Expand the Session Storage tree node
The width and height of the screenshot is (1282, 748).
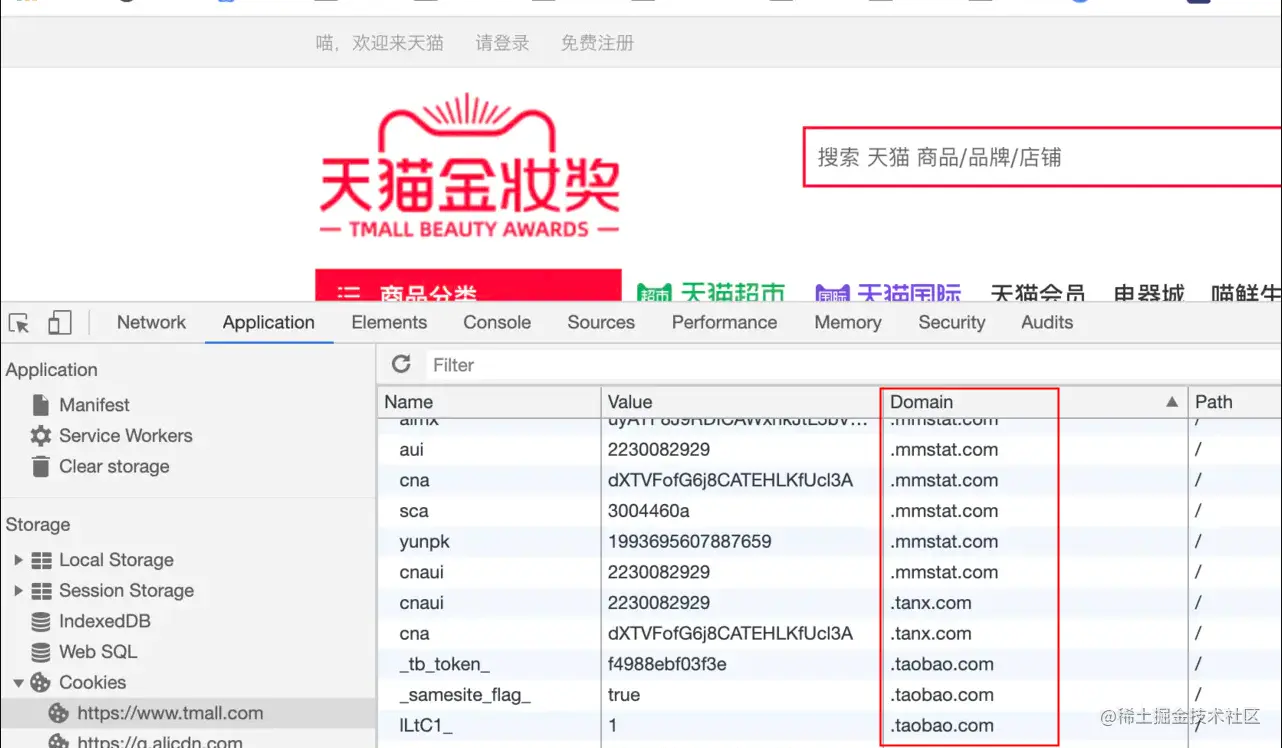[18, 591]
